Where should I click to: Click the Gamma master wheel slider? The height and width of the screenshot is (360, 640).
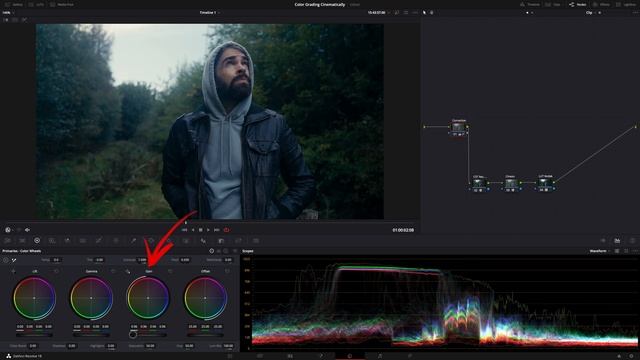(91, 335)
